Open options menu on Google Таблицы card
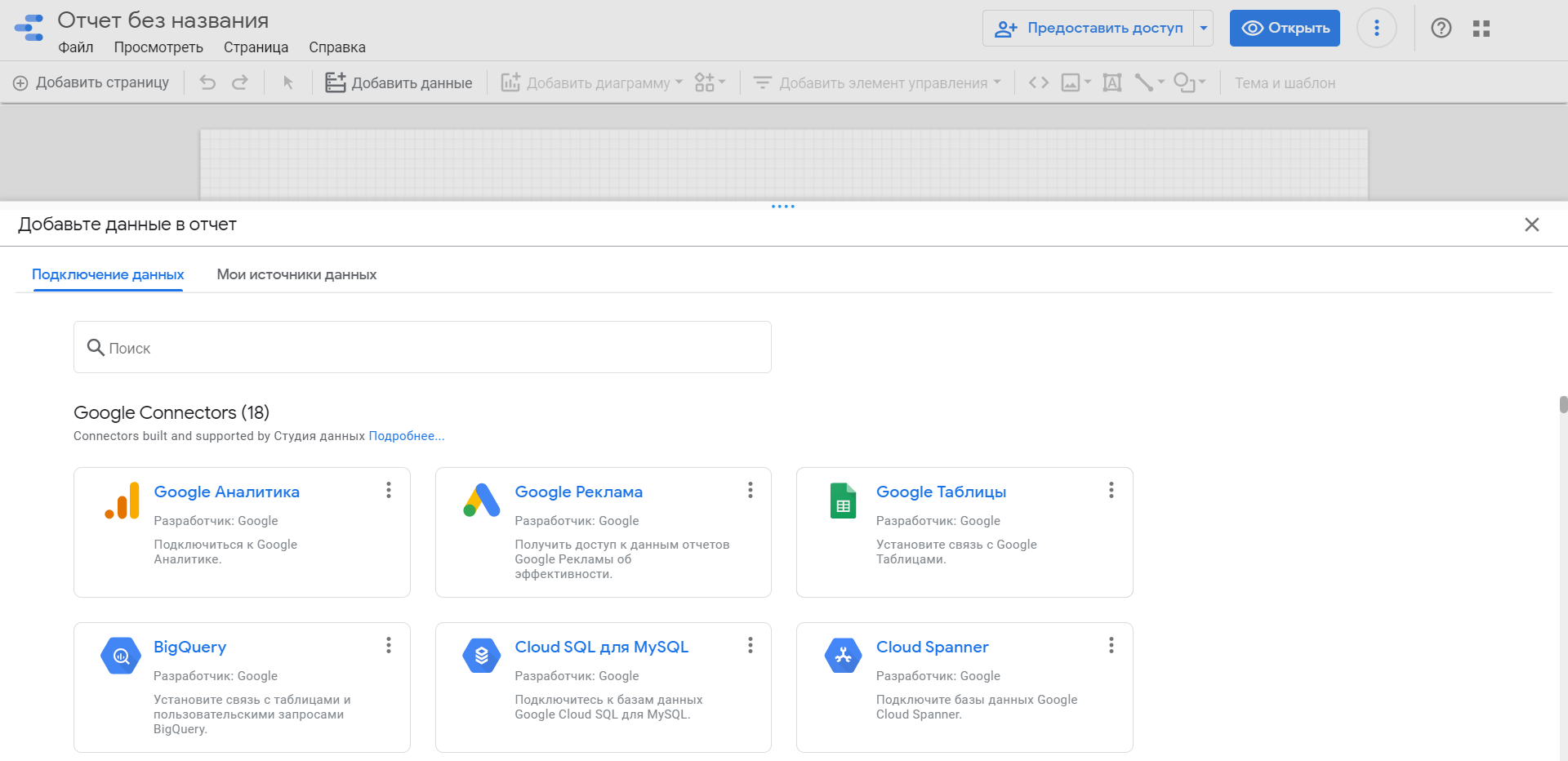The height and width of the screenshot is (761, 1568). 1111,490
